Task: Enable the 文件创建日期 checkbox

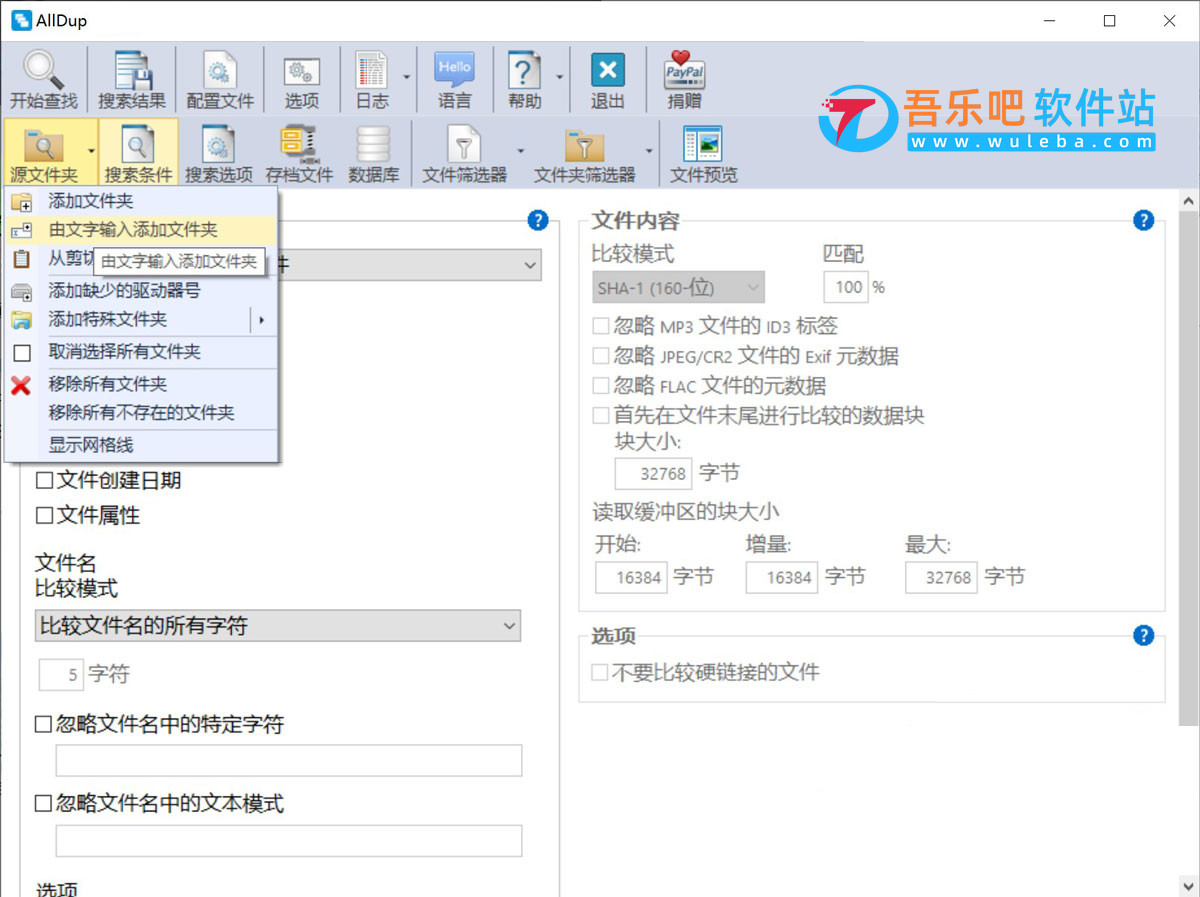Action: (x=45, y=481)
